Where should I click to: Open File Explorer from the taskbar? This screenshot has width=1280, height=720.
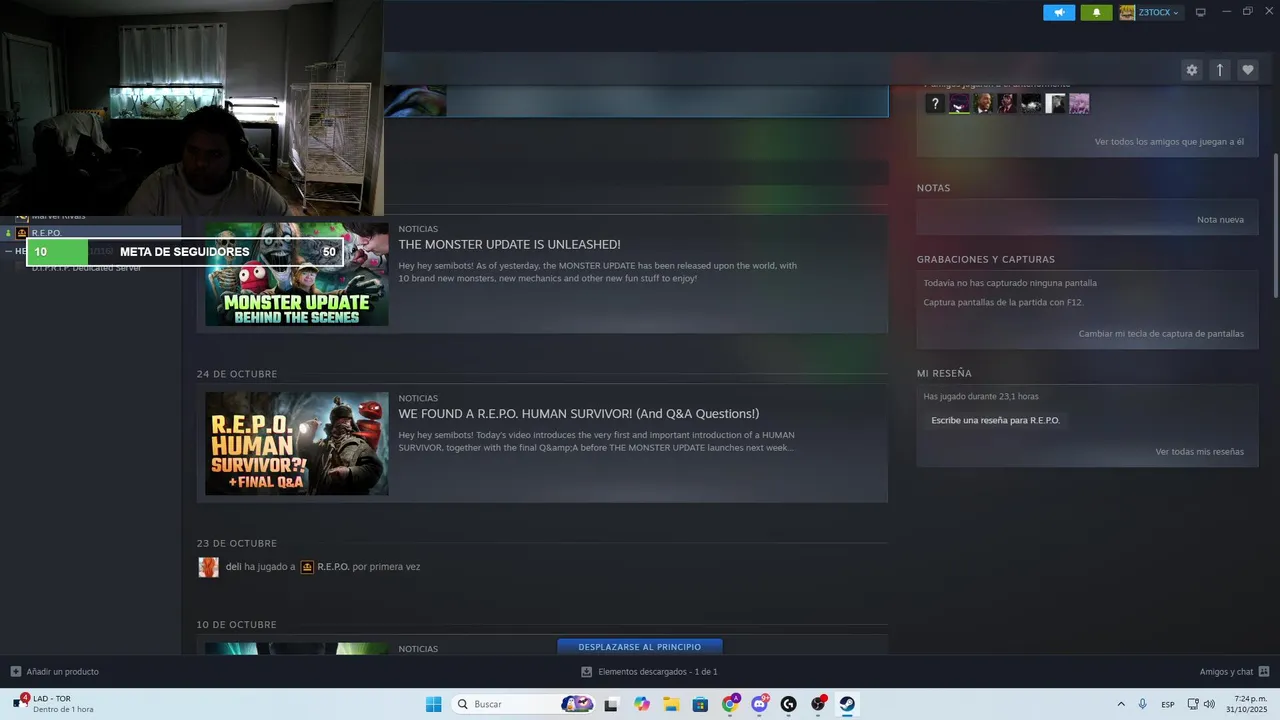pyautogui.click(x=671, y=704)
